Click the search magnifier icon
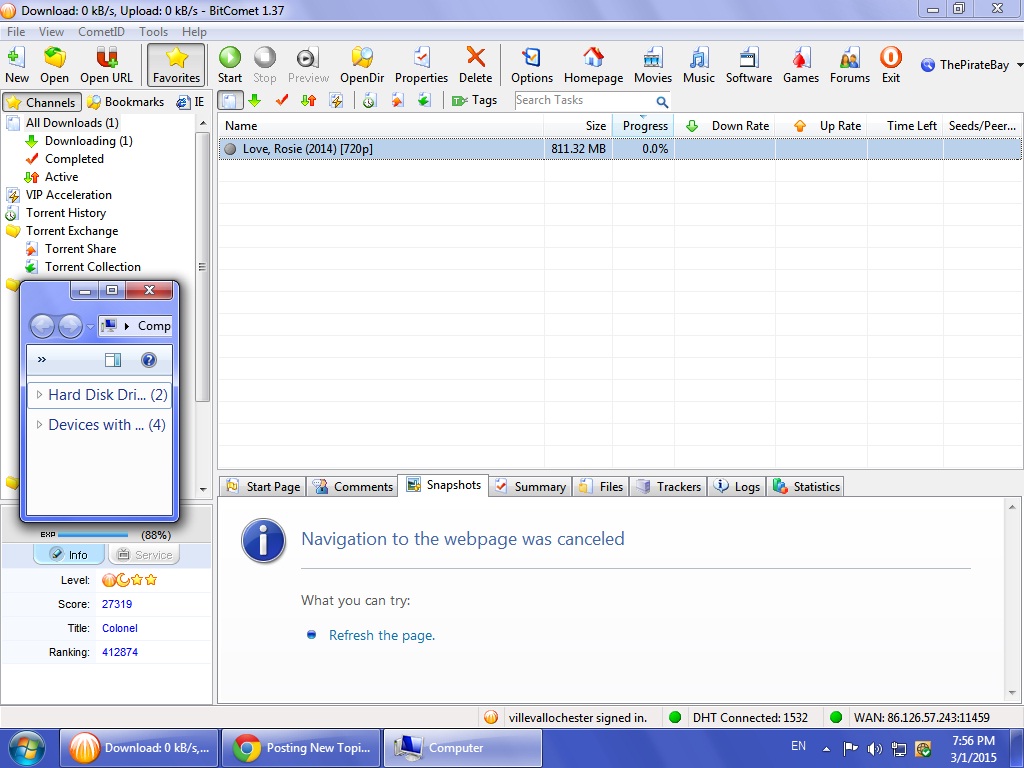1024x768 pixels. click(x=662, y=101)
